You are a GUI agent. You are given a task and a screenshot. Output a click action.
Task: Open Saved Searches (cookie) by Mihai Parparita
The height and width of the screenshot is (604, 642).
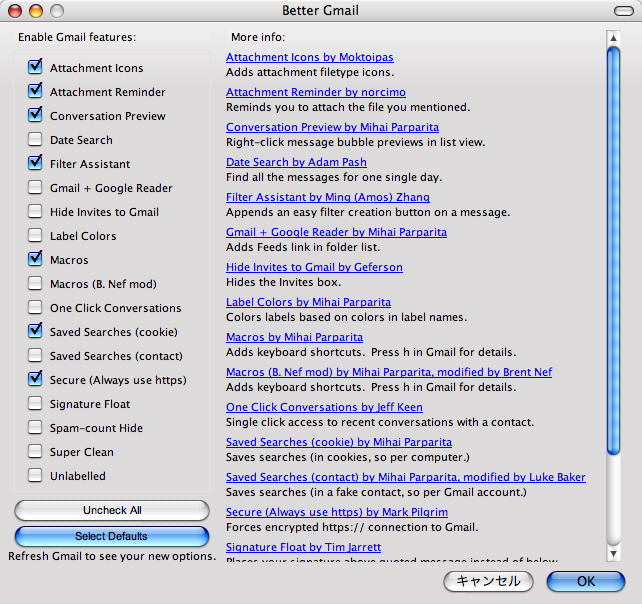[x=339, y=442]
